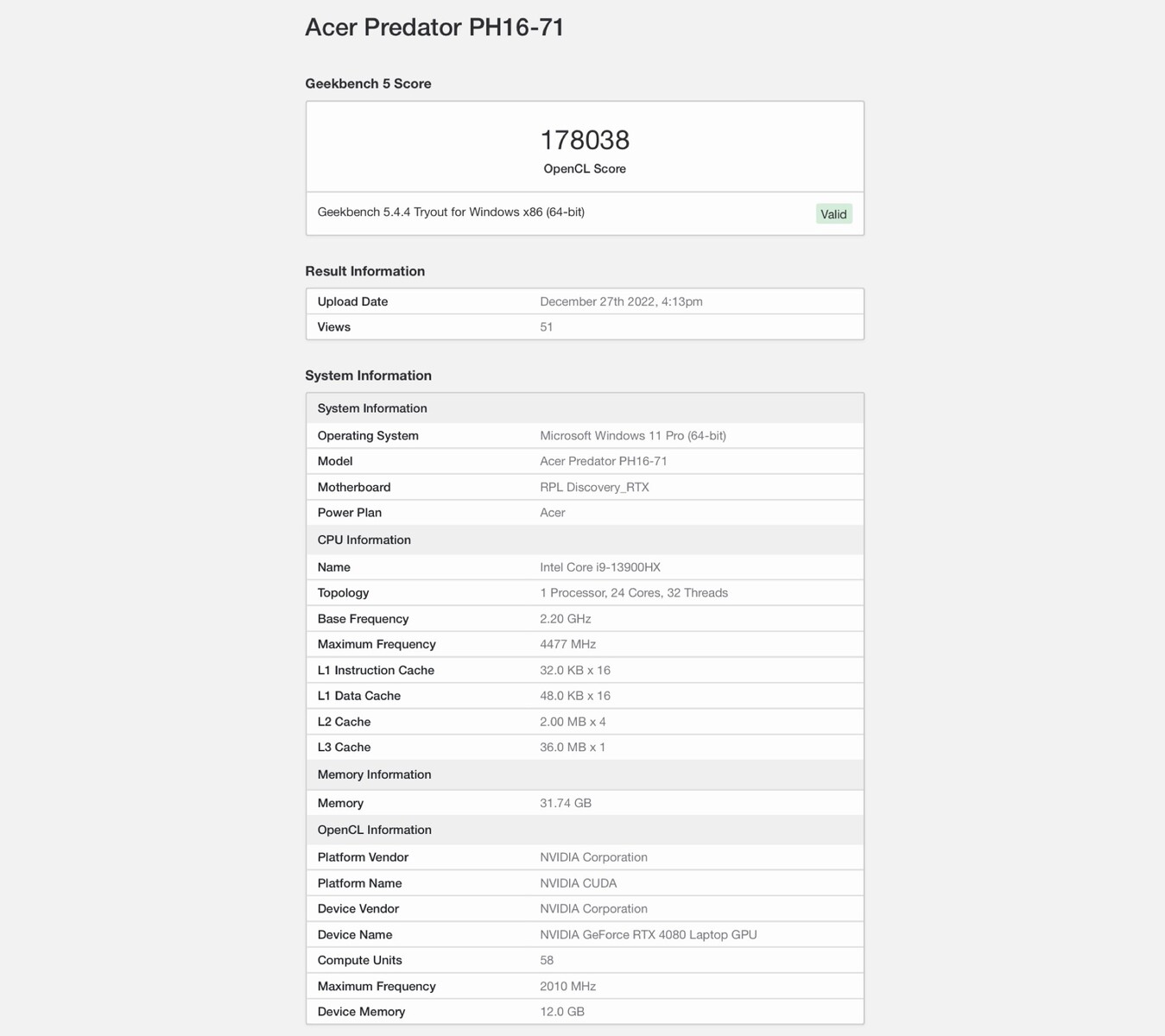
Task: Click the Geekbench 5 Score heading
Action: 368,84
